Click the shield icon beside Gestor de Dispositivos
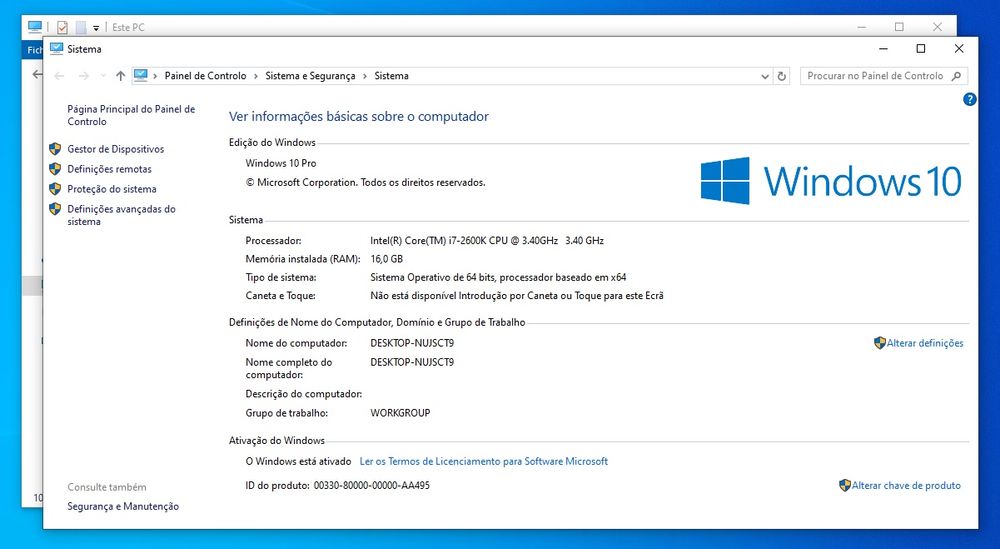The height and width of the screenshot is (549, 1000). pyautogui.click(x=55, y=149)
